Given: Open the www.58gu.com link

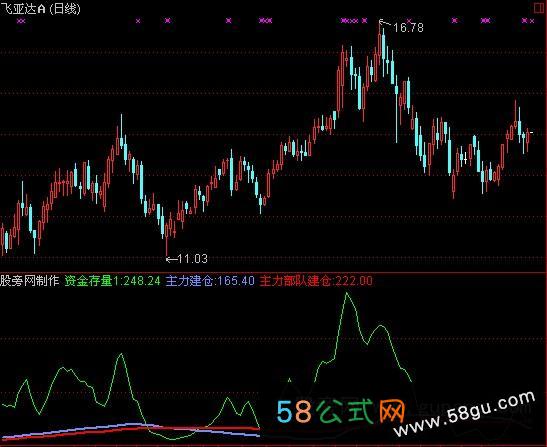Looking at the screenshot, I should (x=465, y=414).
